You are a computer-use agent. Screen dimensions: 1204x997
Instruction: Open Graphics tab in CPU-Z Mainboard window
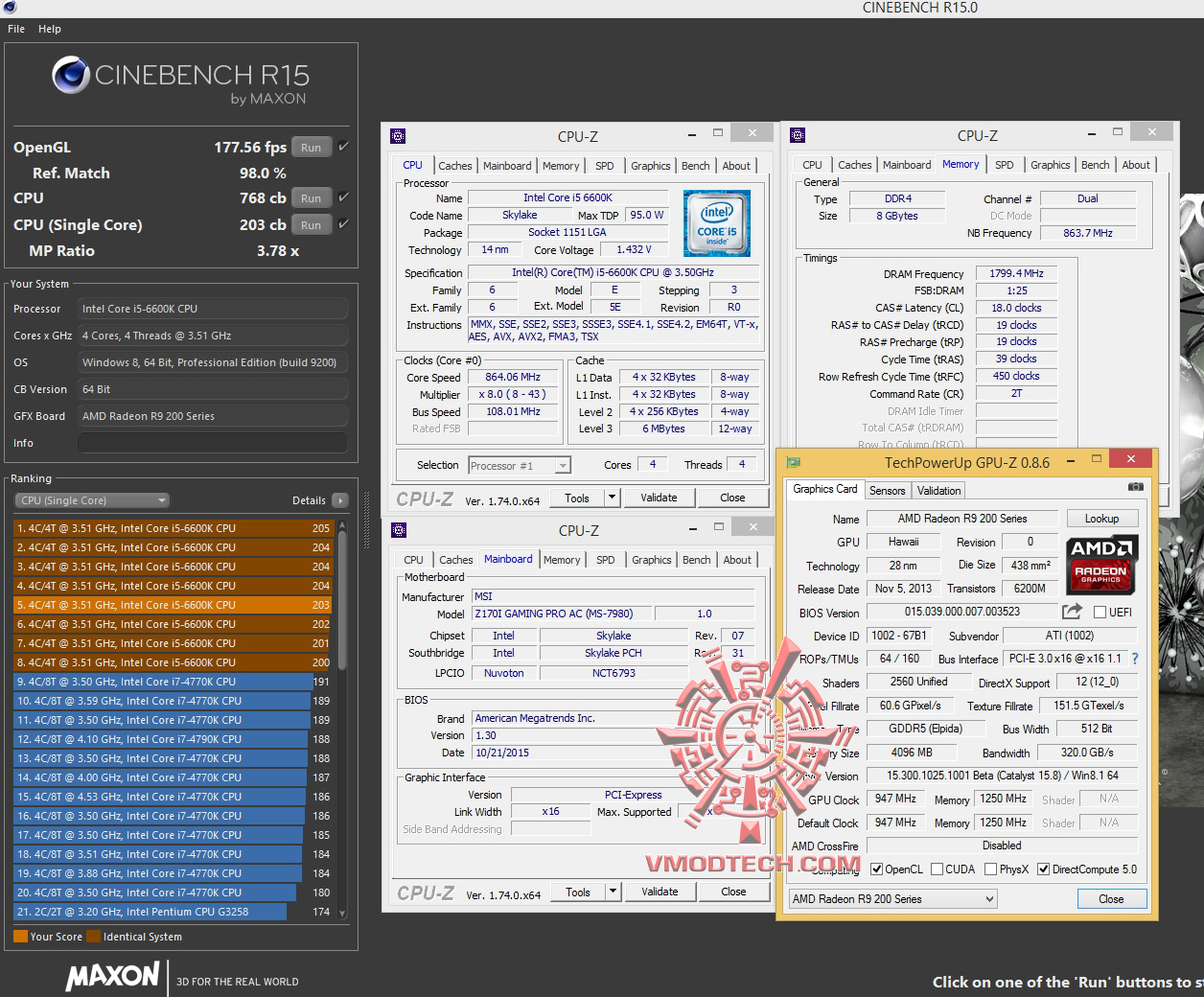[x=651, y=560]
